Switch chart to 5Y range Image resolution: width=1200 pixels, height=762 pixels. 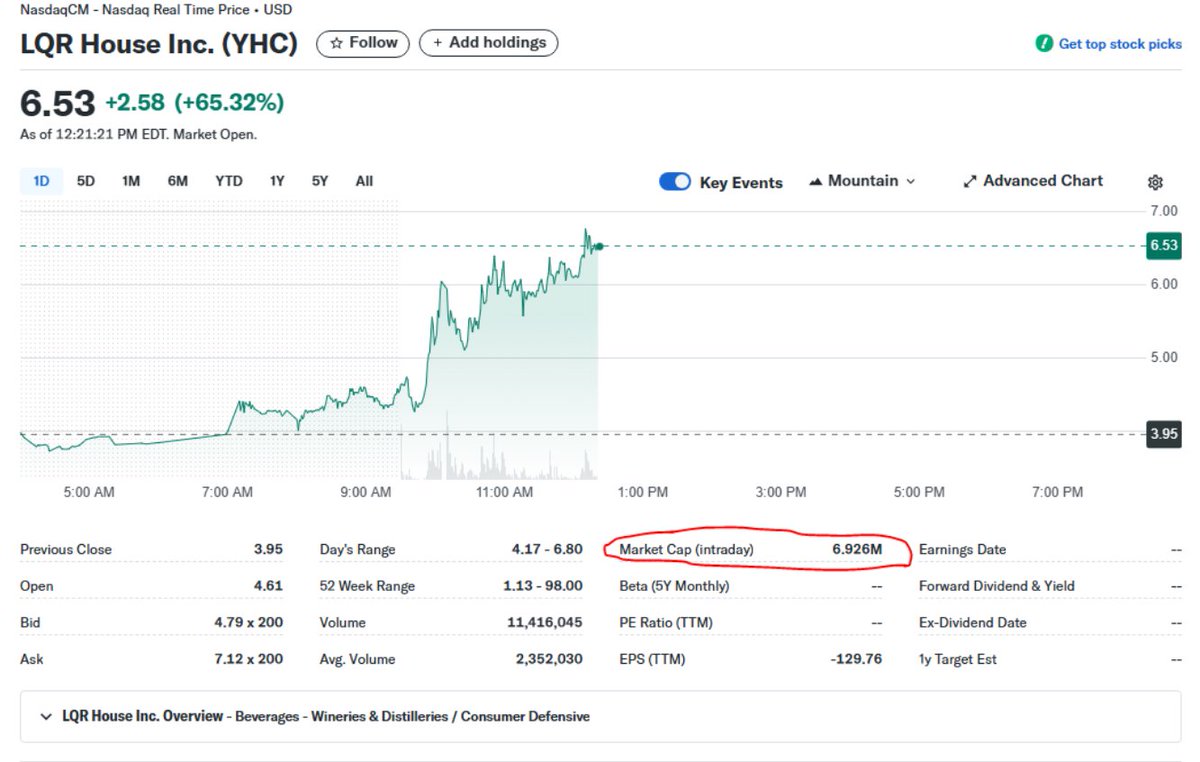point(320,181)
